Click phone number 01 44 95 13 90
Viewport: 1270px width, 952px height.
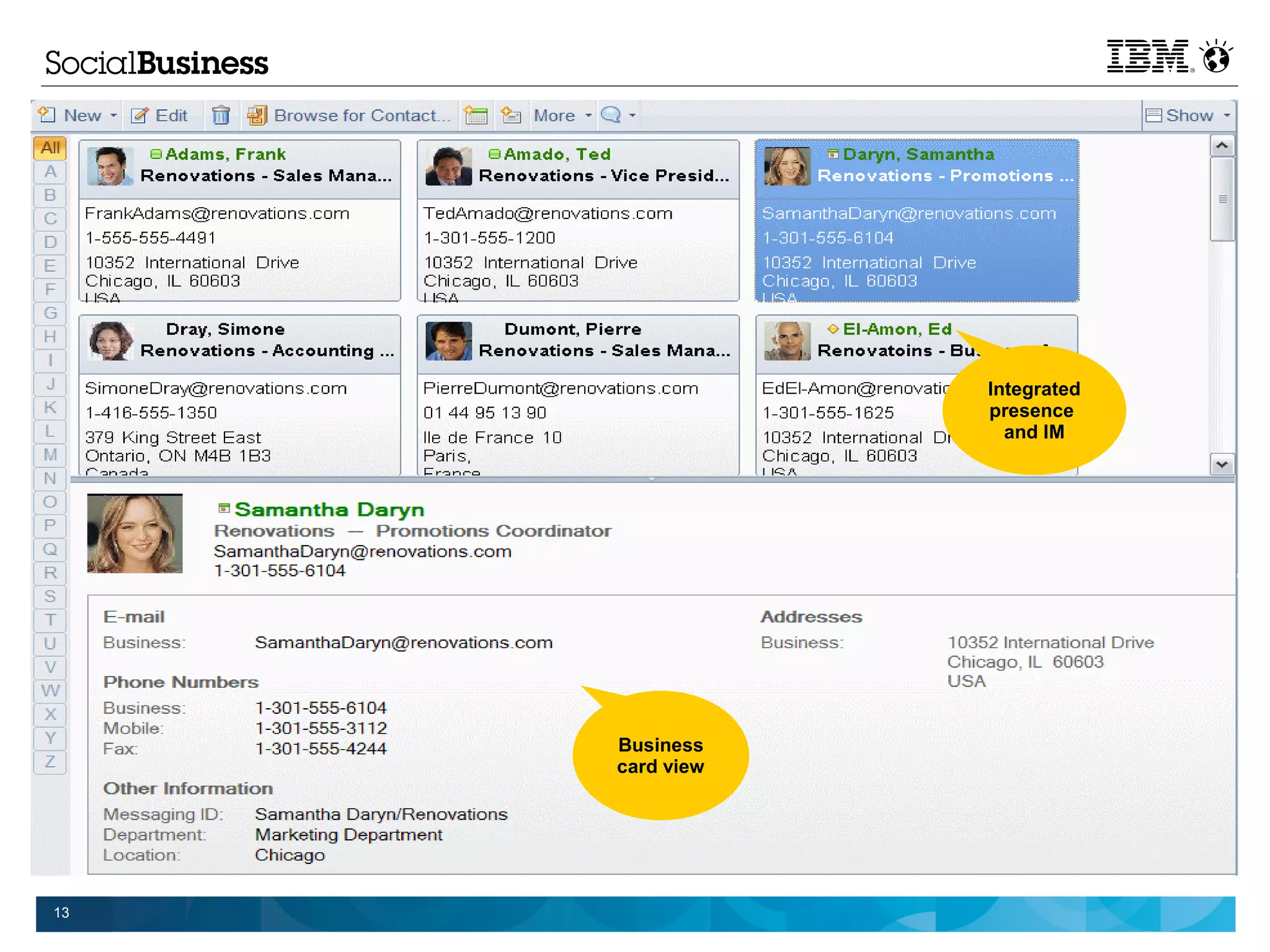point(485,413)
